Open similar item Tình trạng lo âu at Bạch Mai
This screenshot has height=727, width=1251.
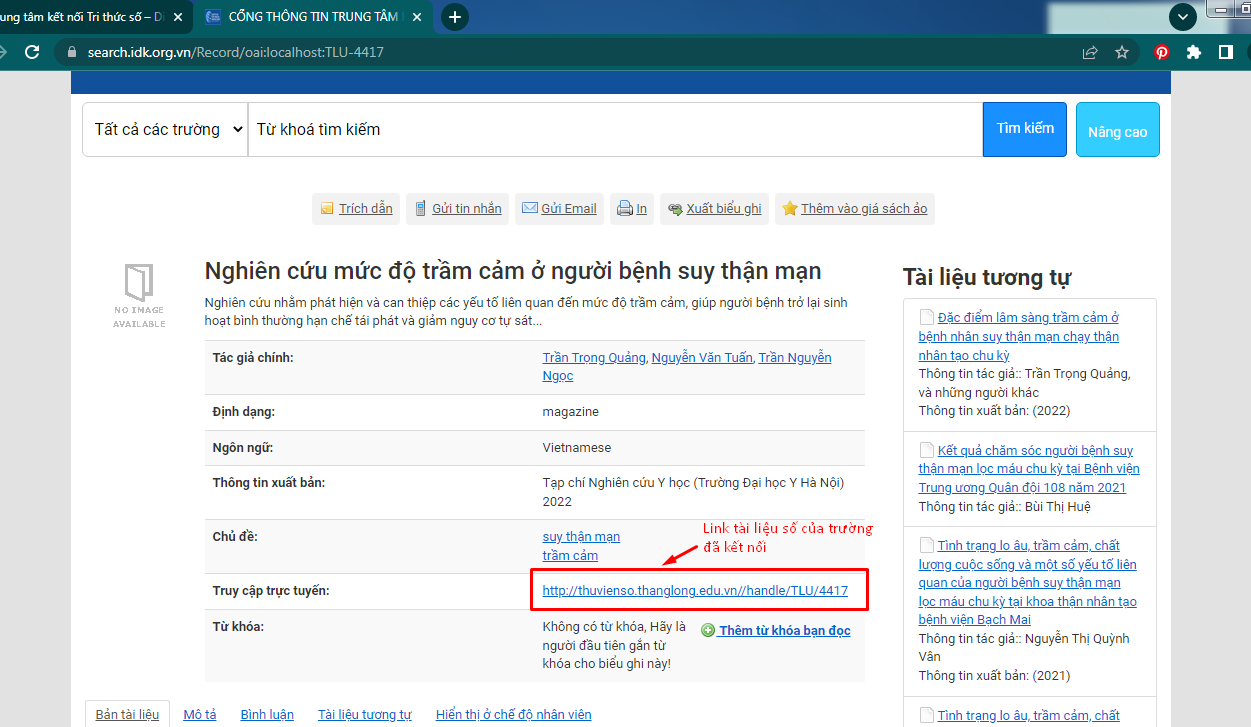click(x=1028, y=582)
